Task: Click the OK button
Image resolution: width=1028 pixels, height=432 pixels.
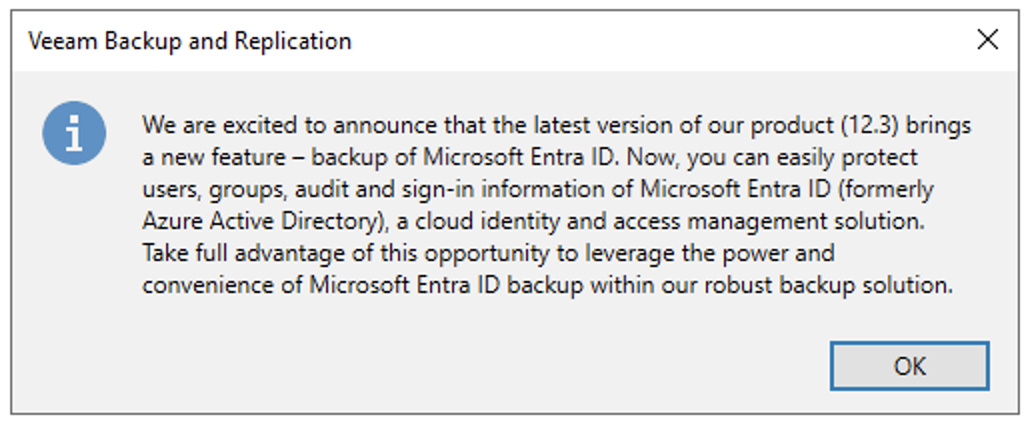Action: (x=909, y=366)
